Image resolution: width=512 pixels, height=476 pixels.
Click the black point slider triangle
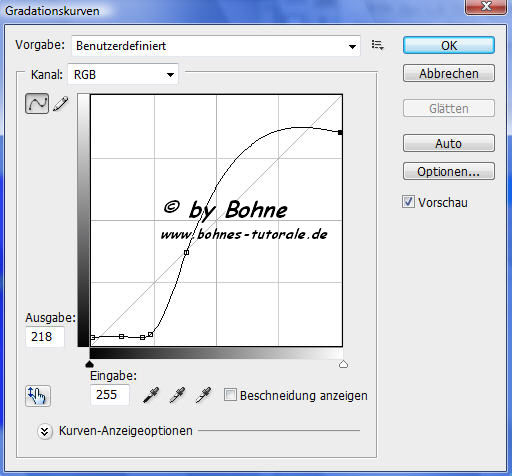pyautogui.click(x=89, y=364)
